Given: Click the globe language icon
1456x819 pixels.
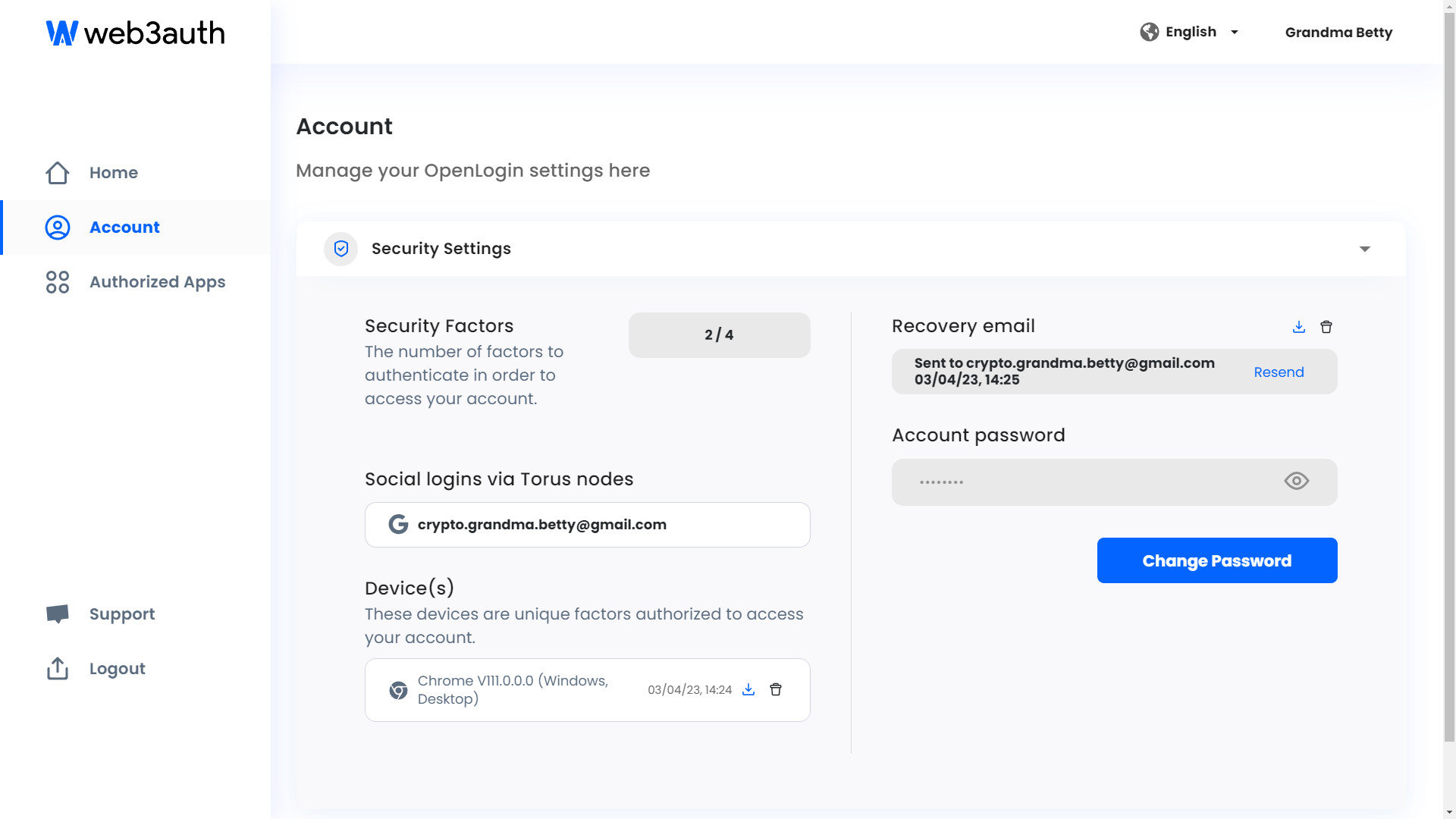Looking at the screenshot, I should pyautogui.click(x=1150, y=32).
